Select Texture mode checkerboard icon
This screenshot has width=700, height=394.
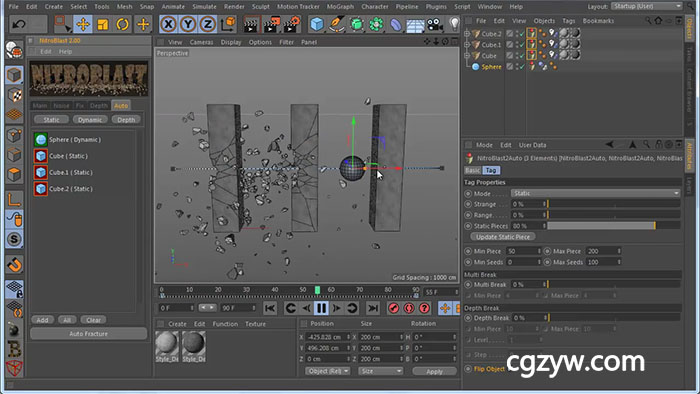(14, 95)
